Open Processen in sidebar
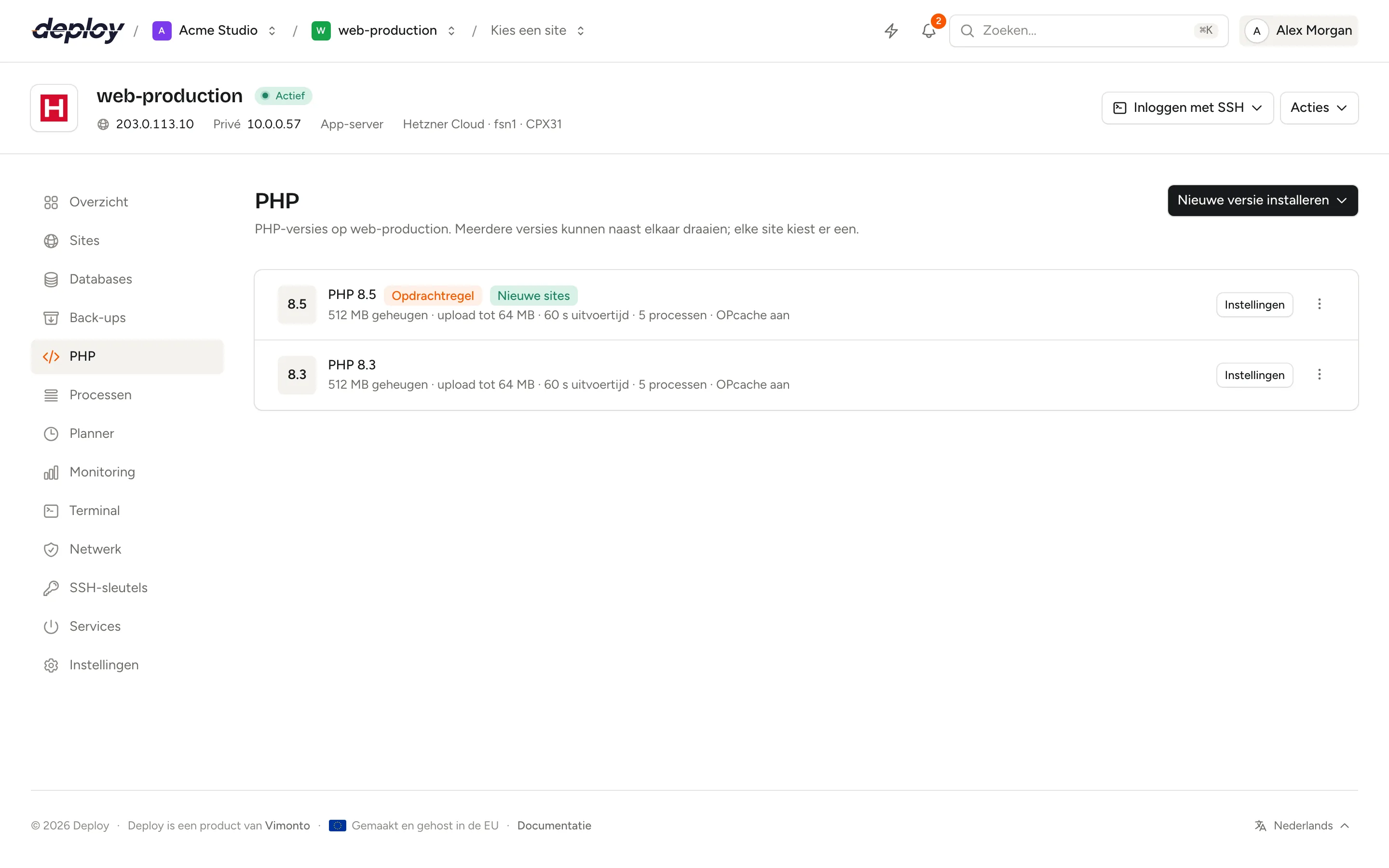 (127, 395)
